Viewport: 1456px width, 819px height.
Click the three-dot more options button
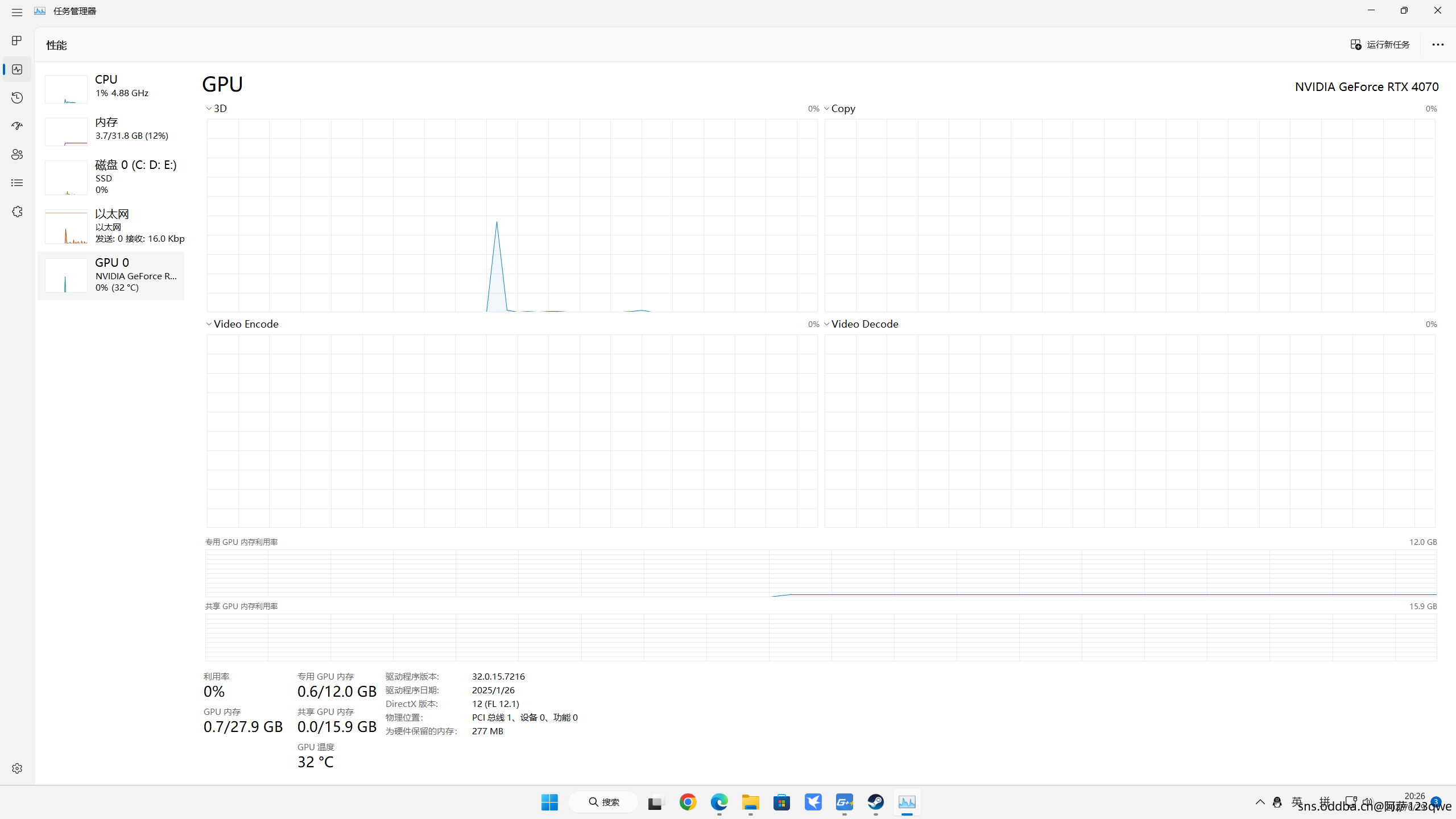(1438, 44)
